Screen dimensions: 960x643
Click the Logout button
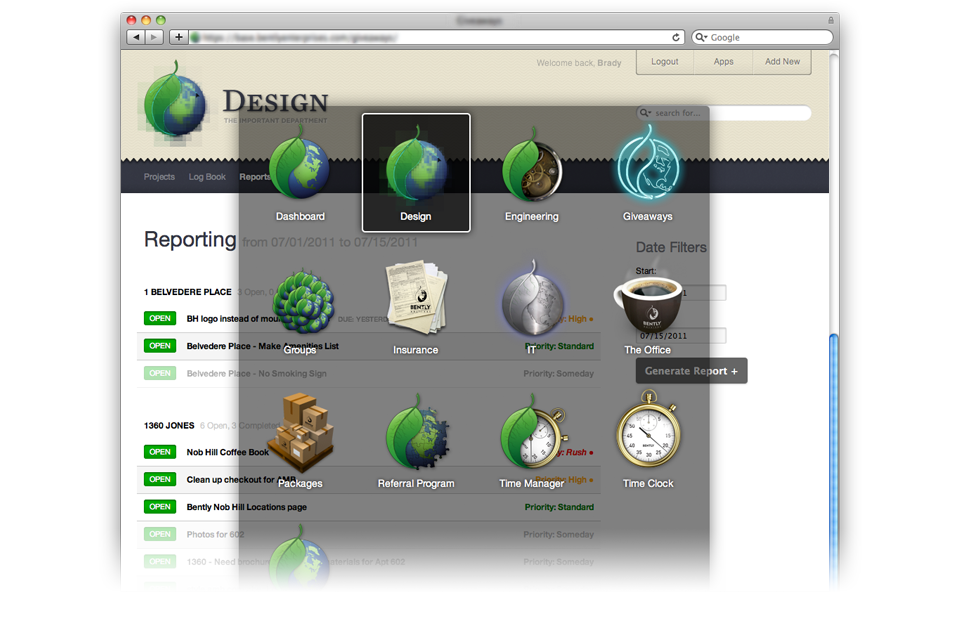665,62
